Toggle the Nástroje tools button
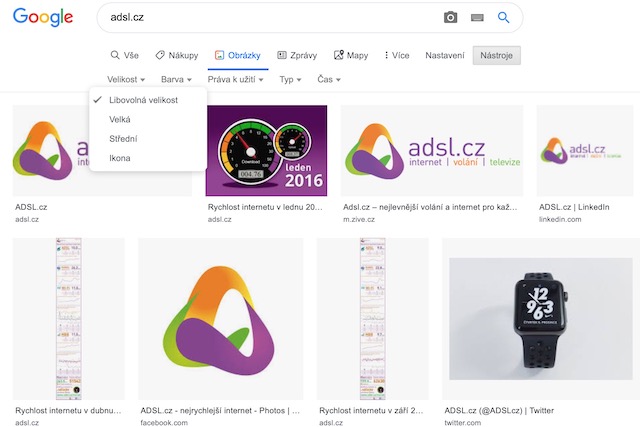 (x=496, y=55)
